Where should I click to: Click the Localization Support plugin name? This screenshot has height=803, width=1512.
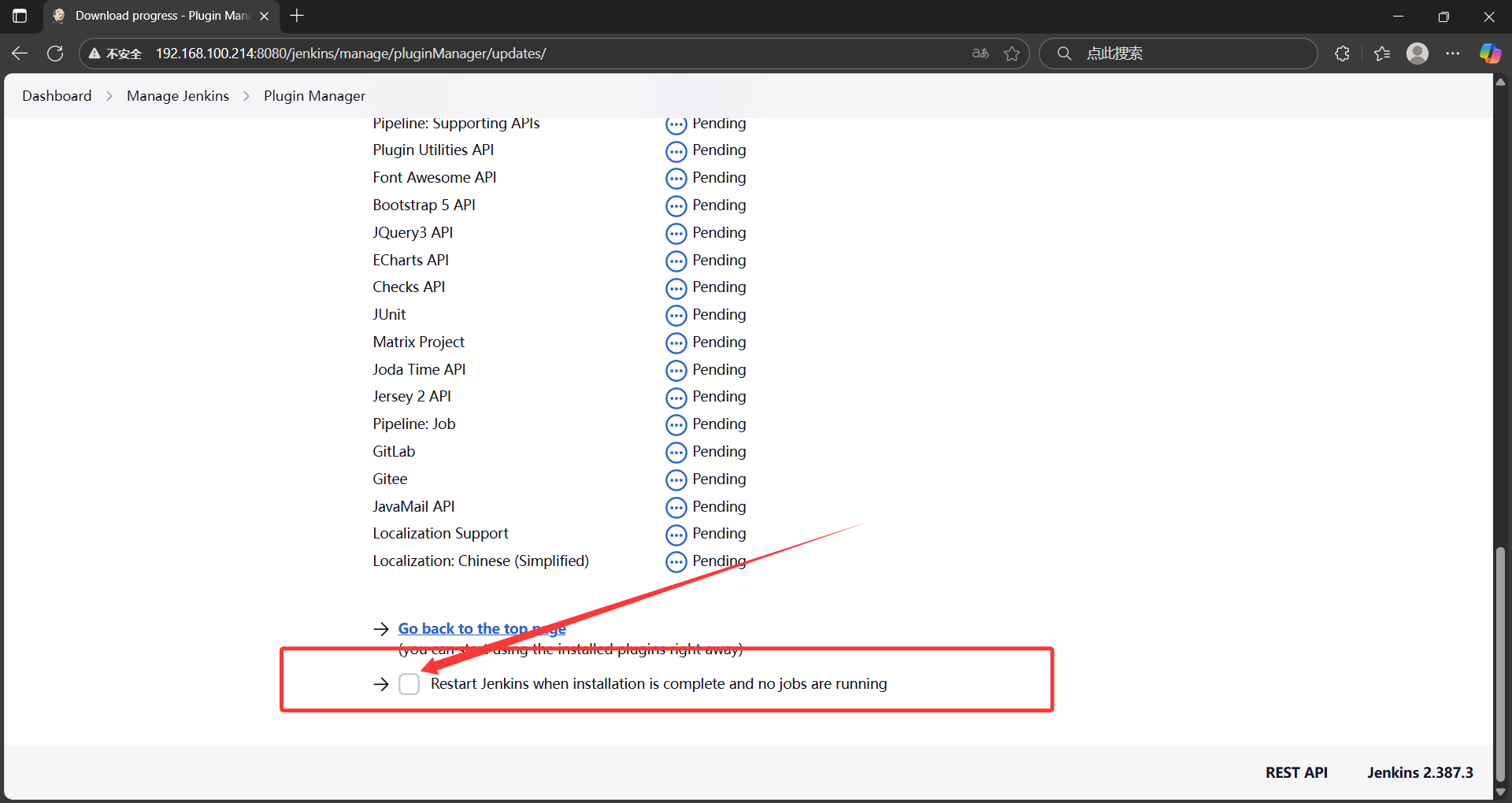[x=440, y=533]
